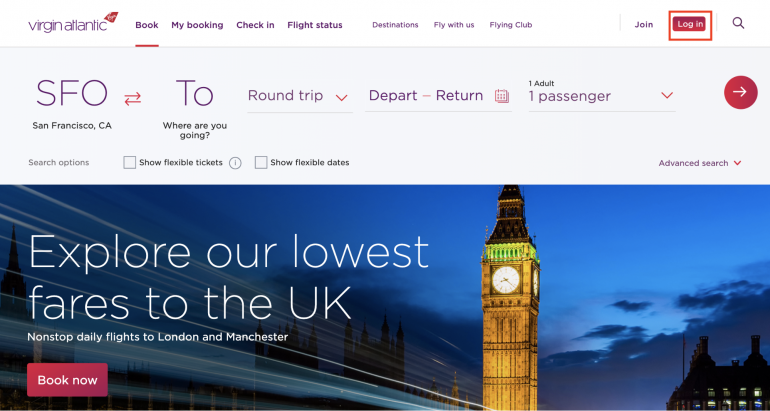Enable Show flexible dates checkbox

[x=261, y=163]
